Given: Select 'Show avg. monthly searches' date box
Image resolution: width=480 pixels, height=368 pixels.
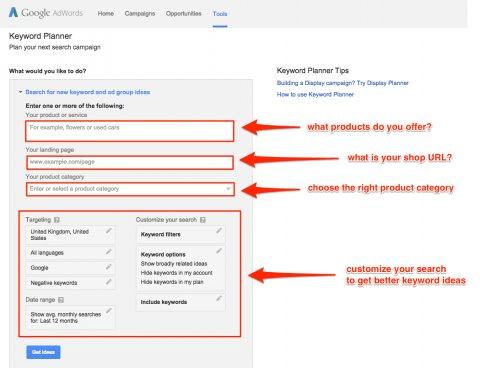Looking at the screenshot, I should tap(70, 317).
